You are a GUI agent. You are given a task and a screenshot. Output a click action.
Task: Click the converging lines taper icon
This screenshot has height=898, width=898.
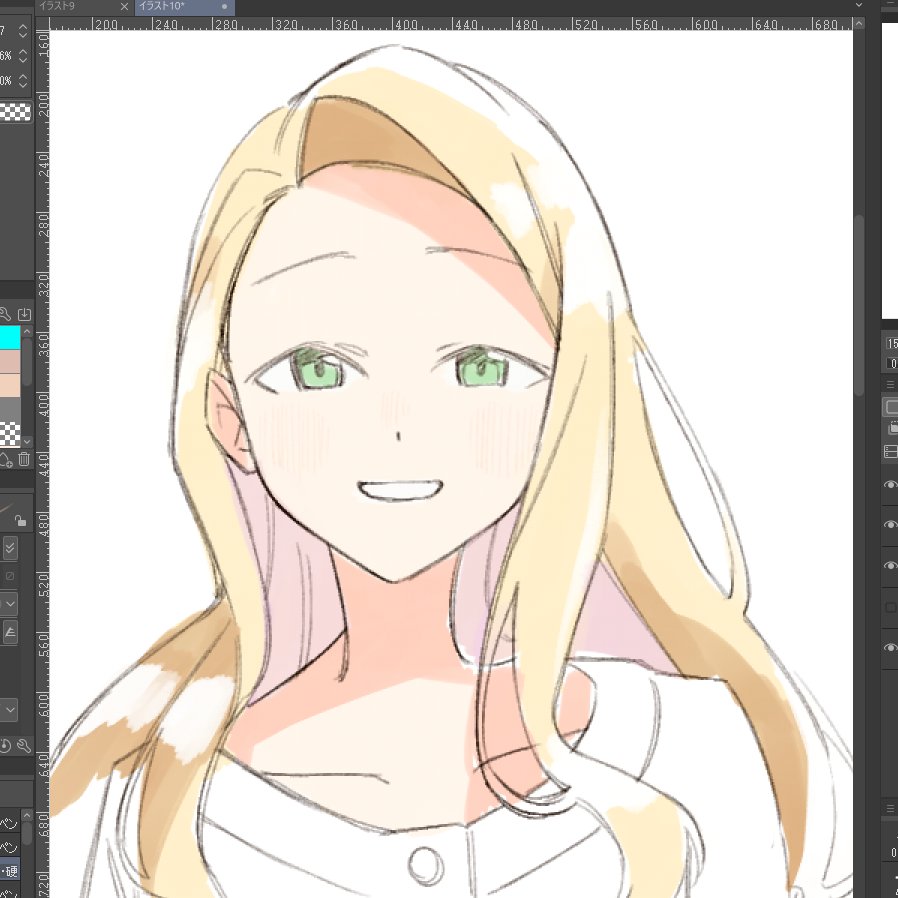coord(10,632)
